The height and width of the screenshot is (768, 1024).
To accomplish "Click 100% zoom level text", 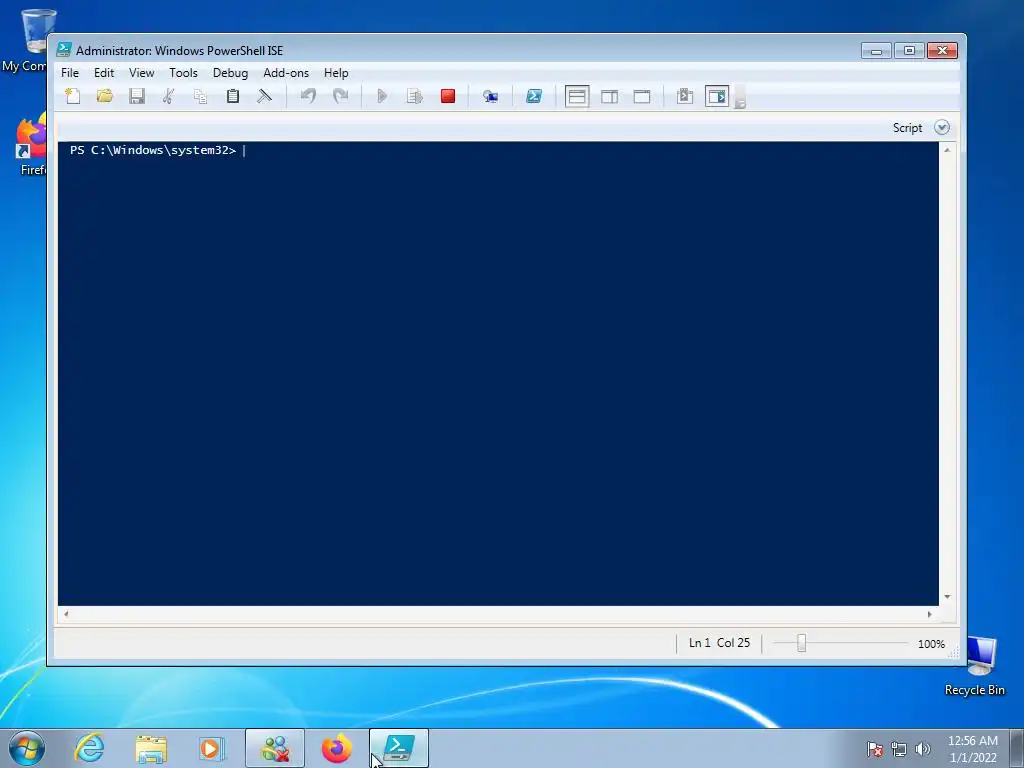I will point(931,644).
